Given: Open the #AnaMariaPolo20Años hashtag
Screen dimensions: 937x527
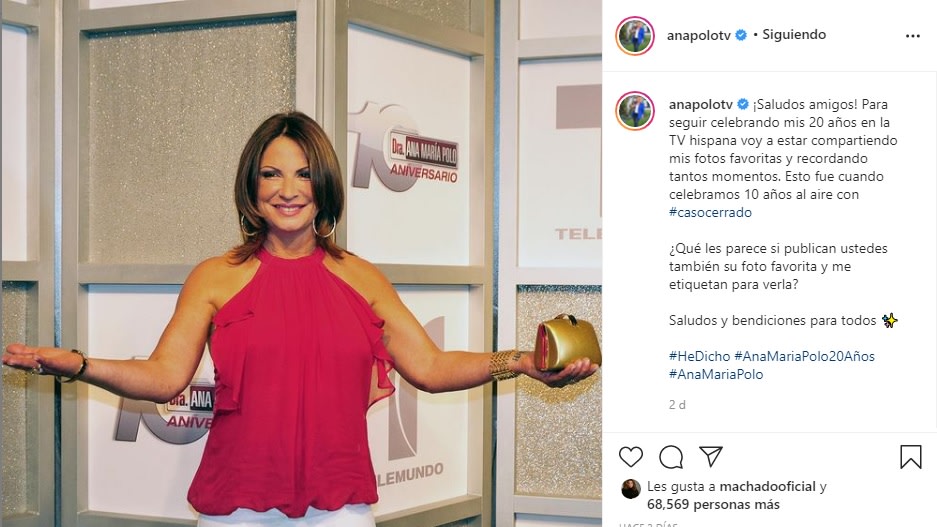Looking at the screenshot, I should pos(804,356).
